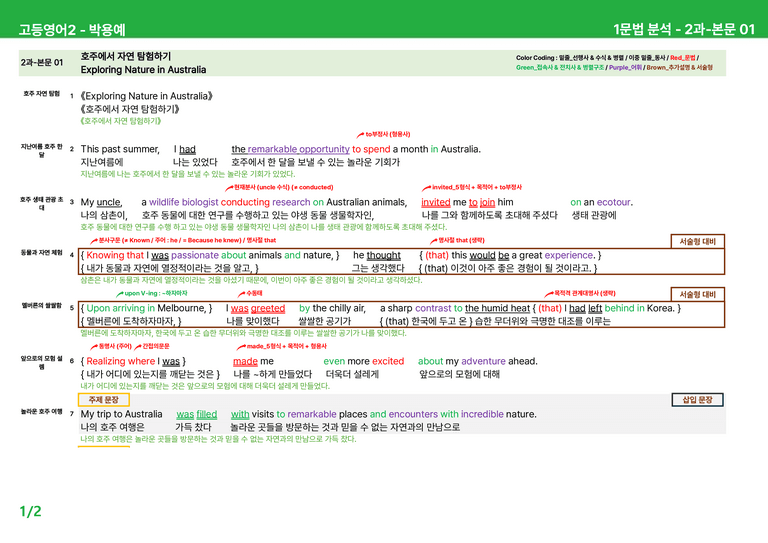This screenshot has width=768, height=543.
Task: Click the annotation 'invited_5형식 + 목적어 + to부정사'
Action: click(477, 187)
